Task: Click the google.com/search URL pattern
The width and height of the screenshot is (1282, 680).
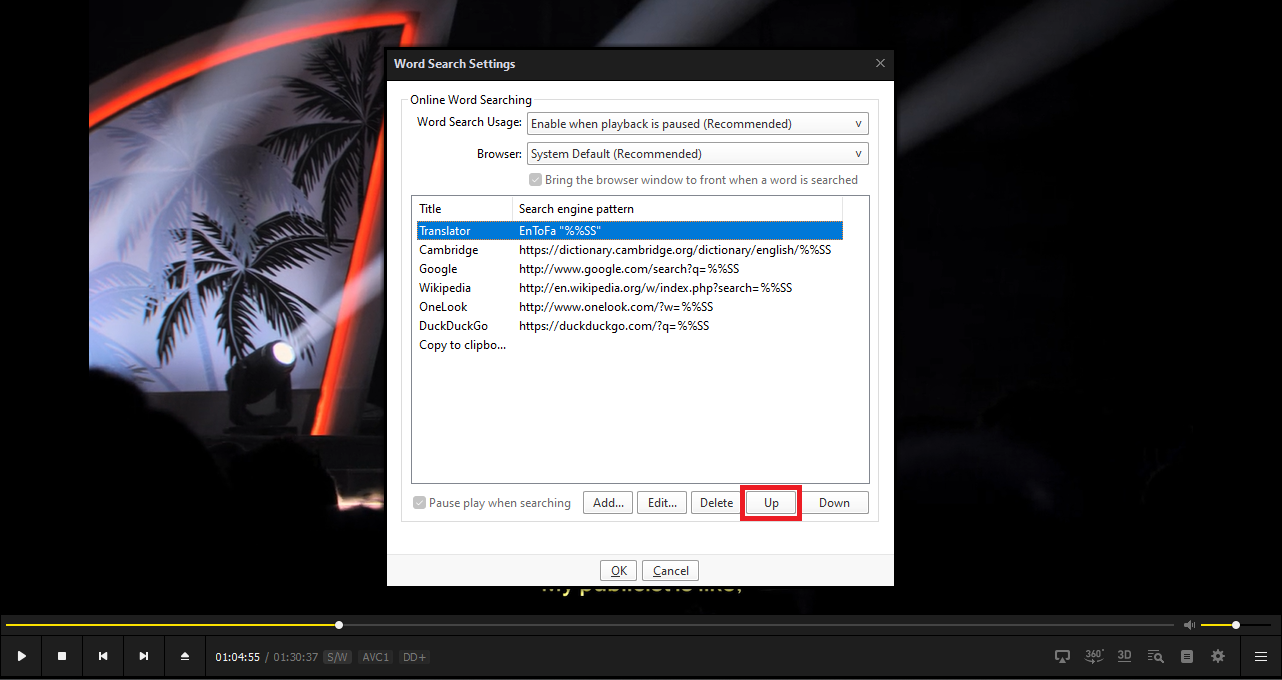Action: tap(629, 269)
